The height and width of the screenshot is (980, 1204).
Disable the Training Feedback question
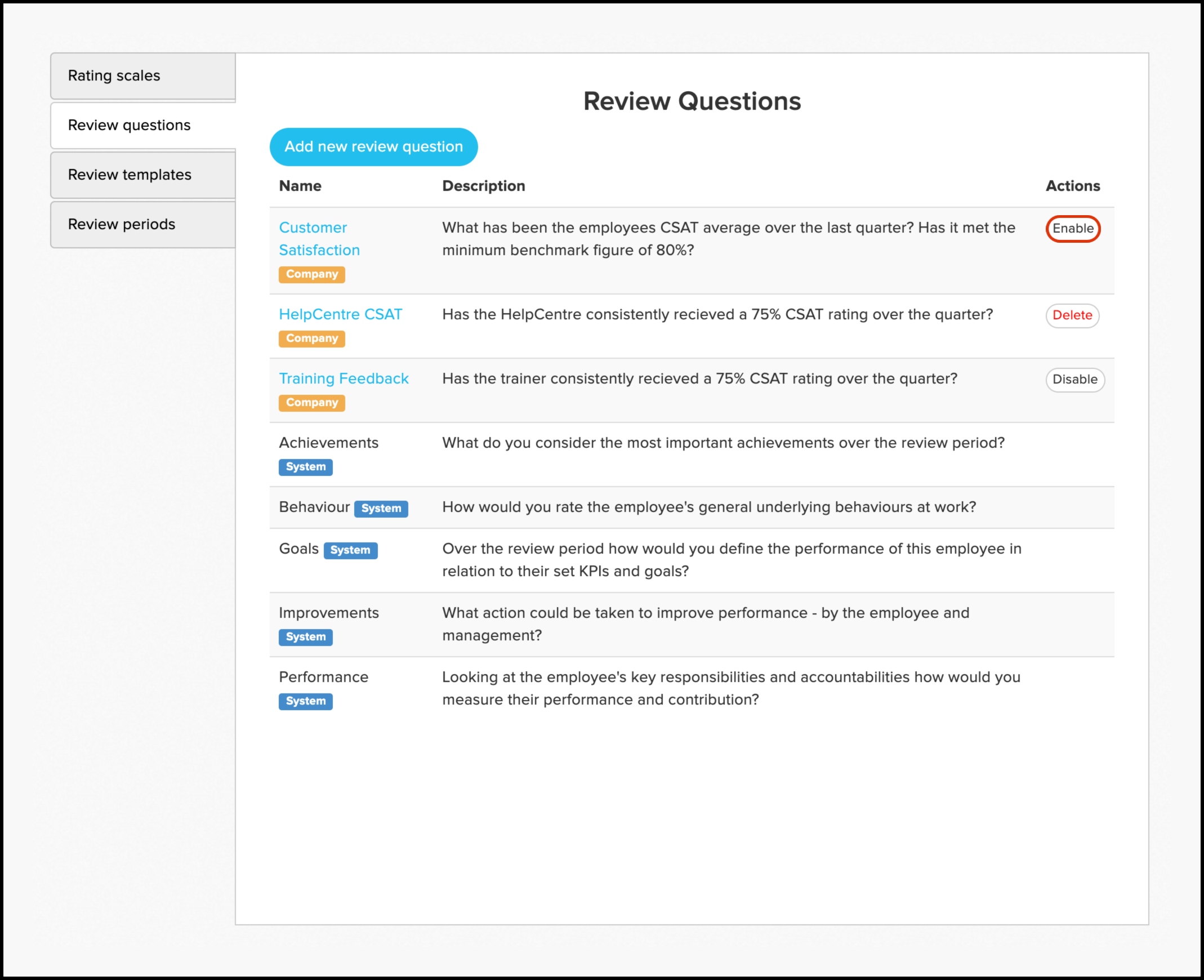click(1074, 380)
